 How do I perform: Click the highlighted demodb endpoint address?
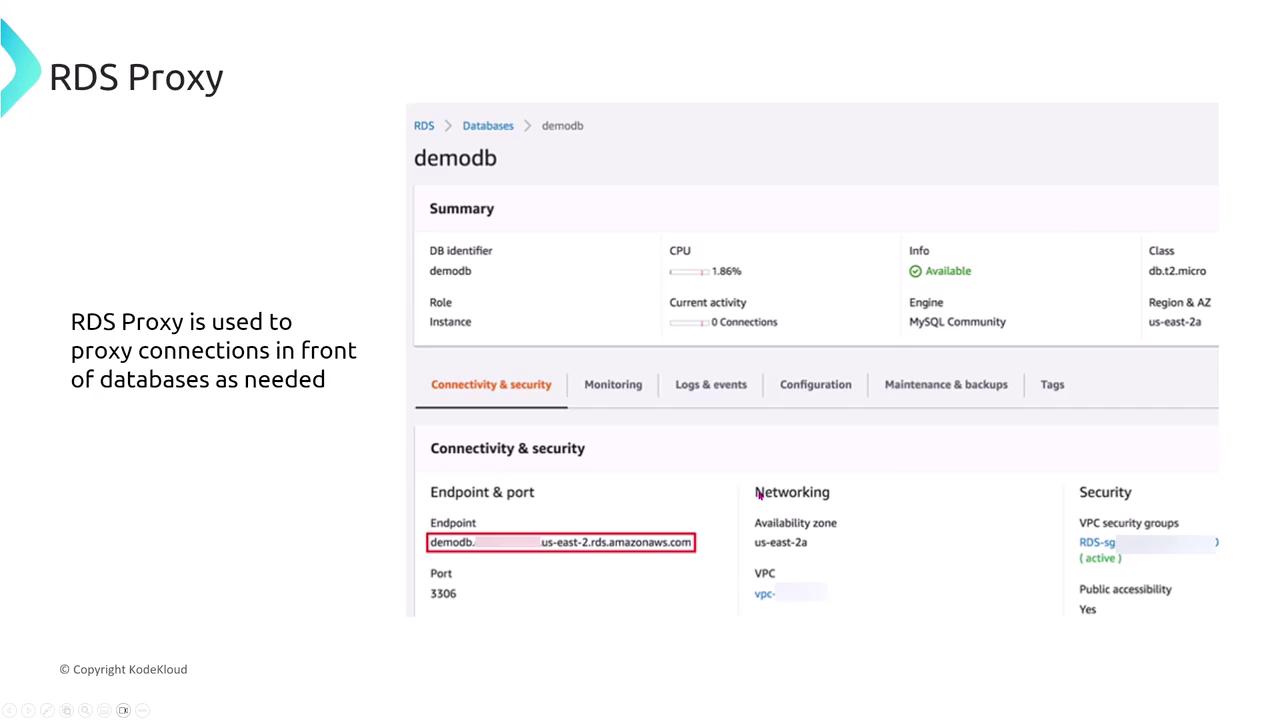[560, 543]
